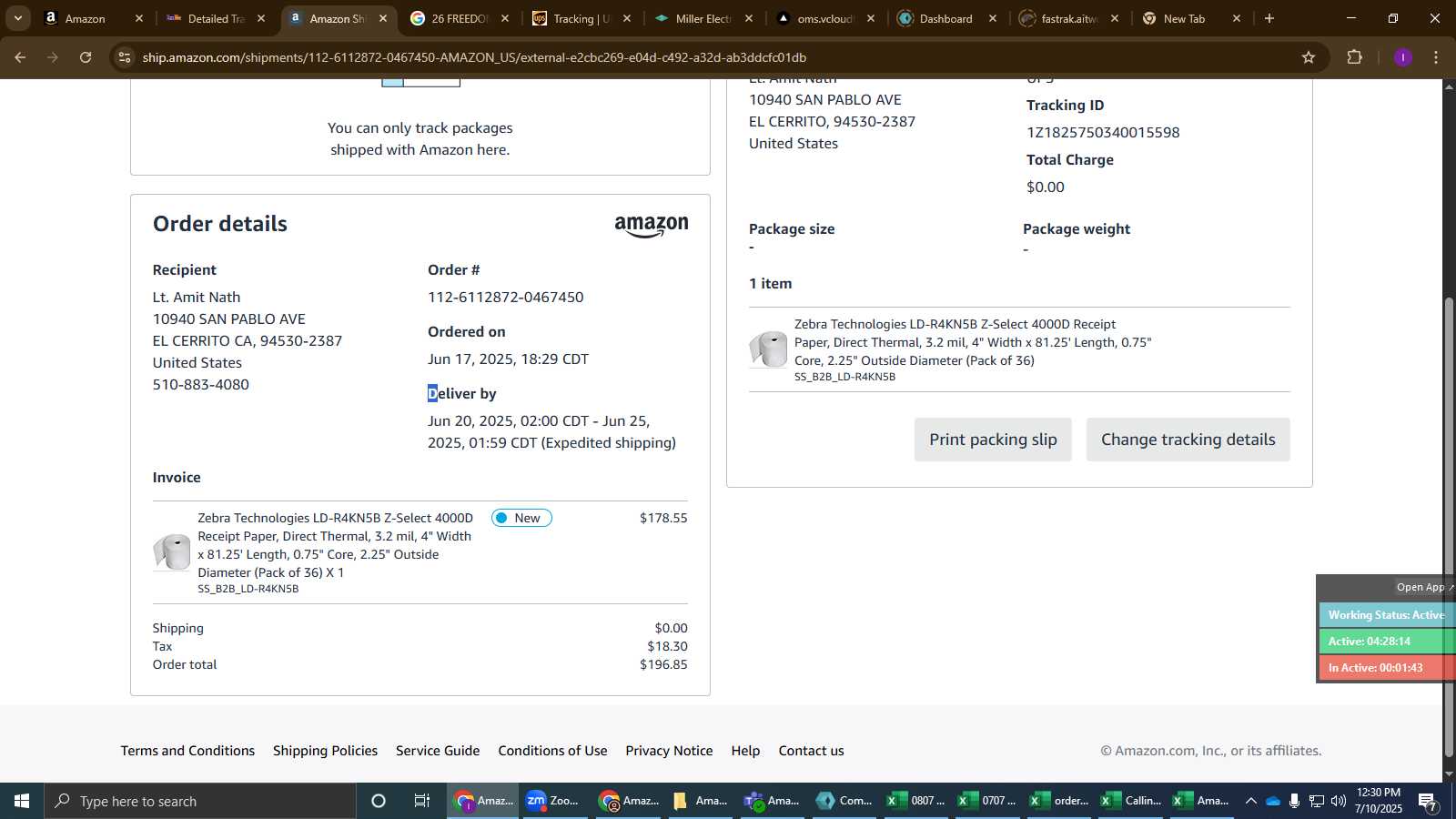Switch to the Amazon tab
This screenshot has width=1456, height=819.
click(x=85, y=18)
